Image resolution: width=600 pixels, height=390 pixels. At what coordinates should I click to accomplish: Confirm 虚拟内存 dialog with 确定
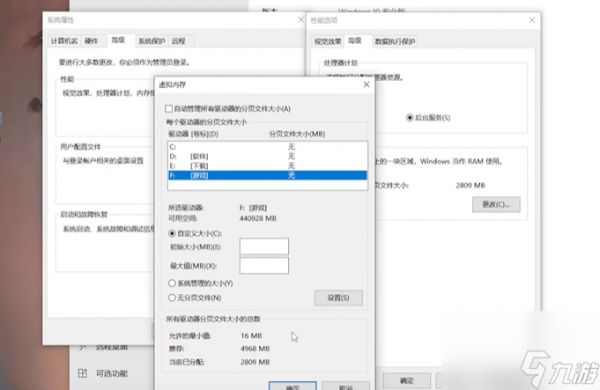click(x=293, y=386)
